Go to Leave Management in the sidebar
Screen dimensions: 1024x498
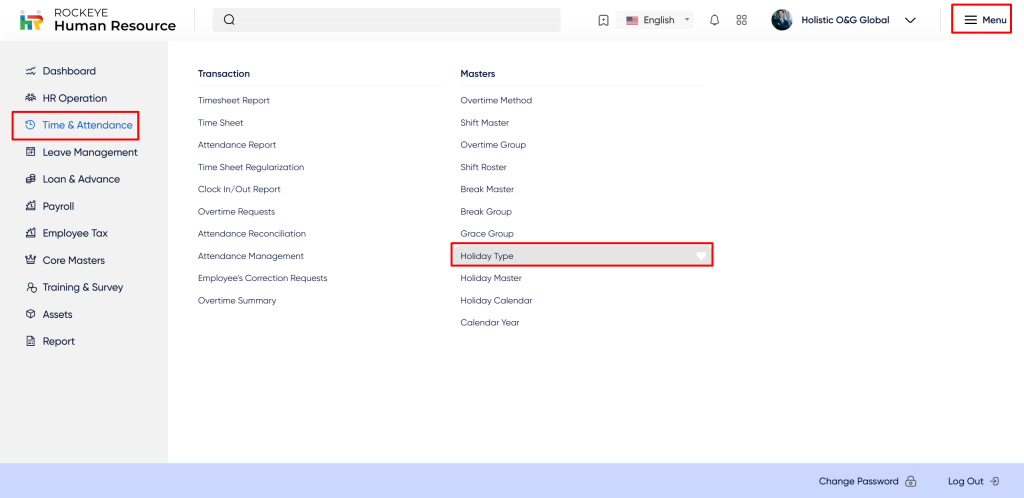click(x=89, y=152)
